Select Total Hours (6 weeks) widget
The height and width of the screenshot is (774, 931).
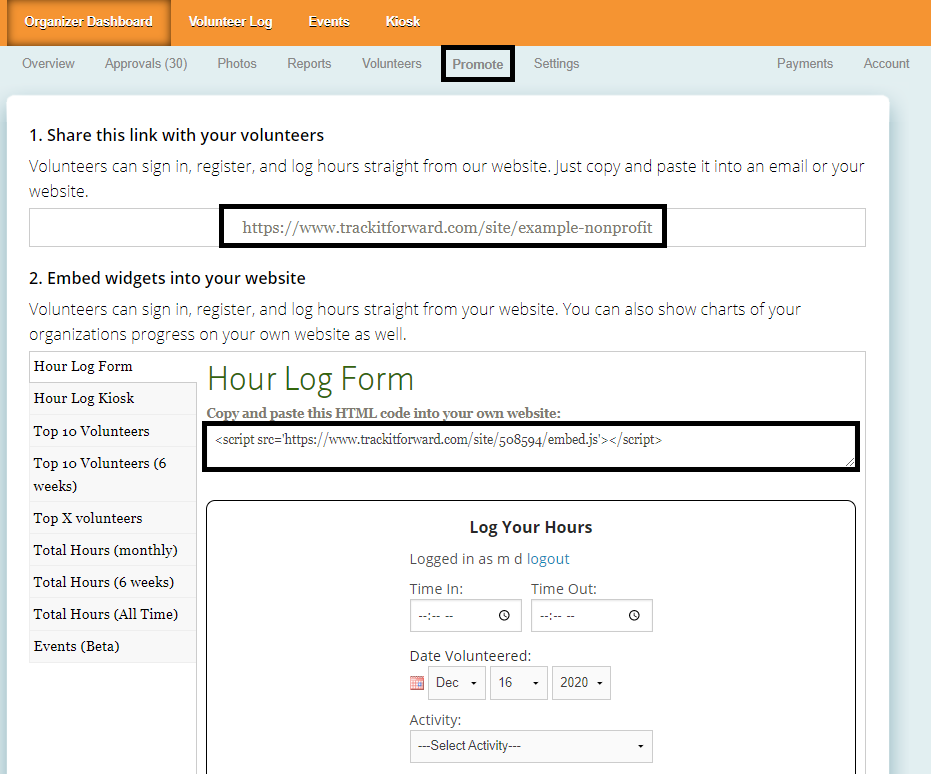[x=113, y=582]
